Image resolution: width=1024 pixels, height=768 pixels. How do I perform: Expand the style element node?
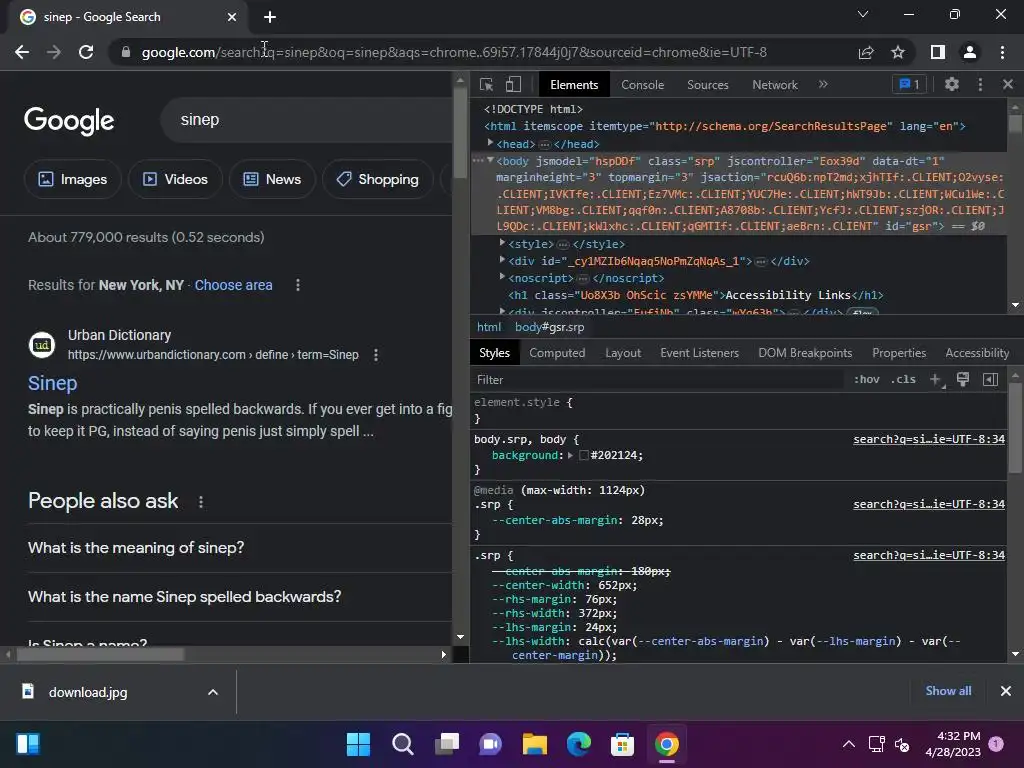coord(502,243)
